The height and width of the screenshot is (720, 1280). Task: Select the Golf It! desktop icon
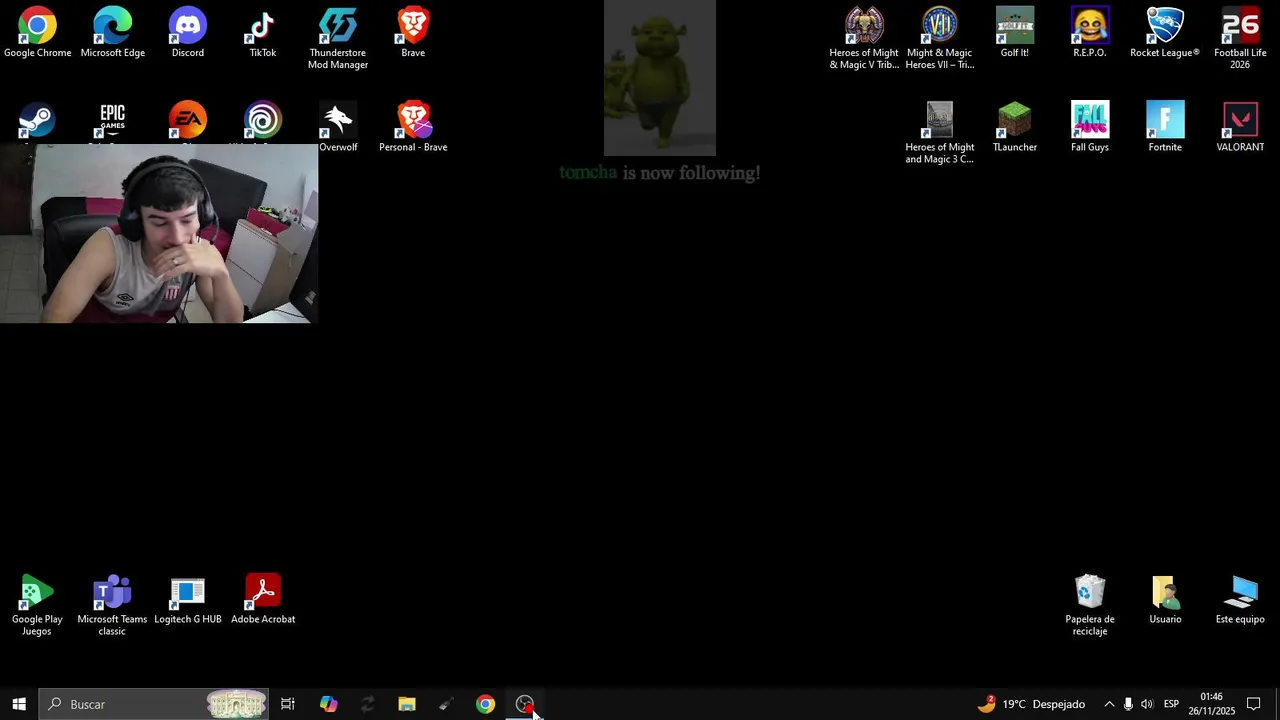[1014, 33]
